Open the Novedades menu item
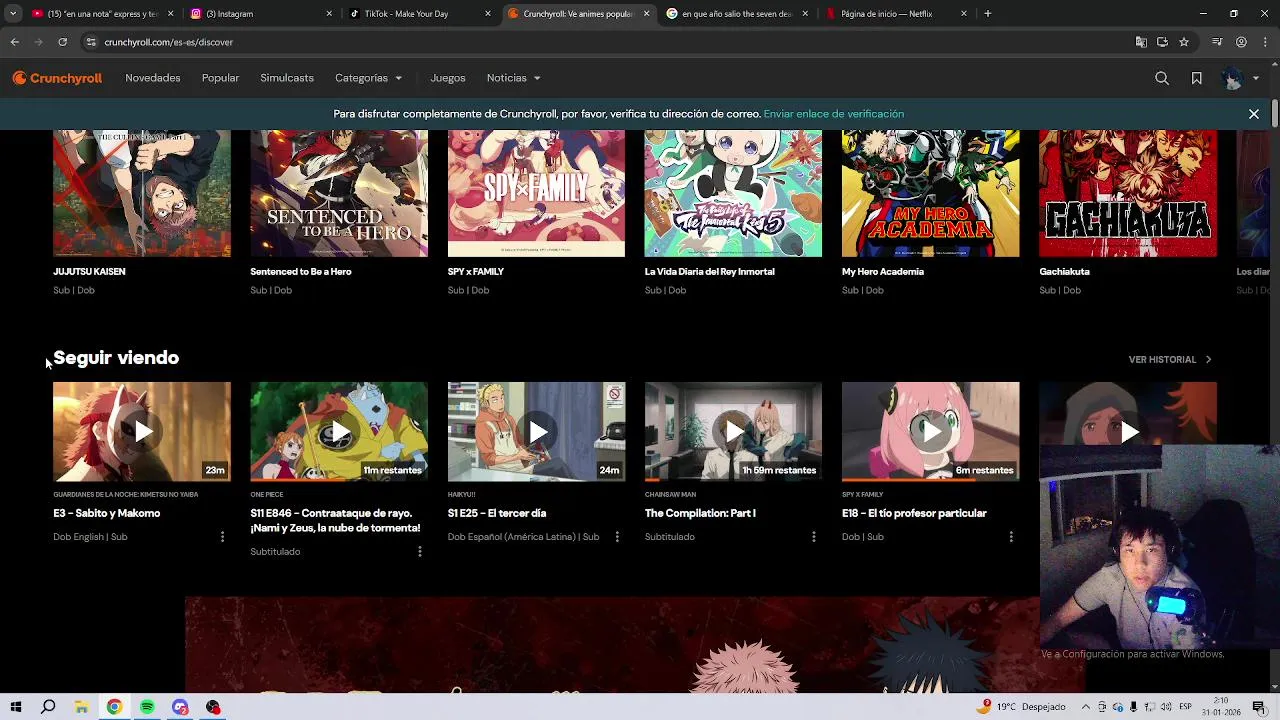This screenshot has height=720, width=1280. (153, 78)
